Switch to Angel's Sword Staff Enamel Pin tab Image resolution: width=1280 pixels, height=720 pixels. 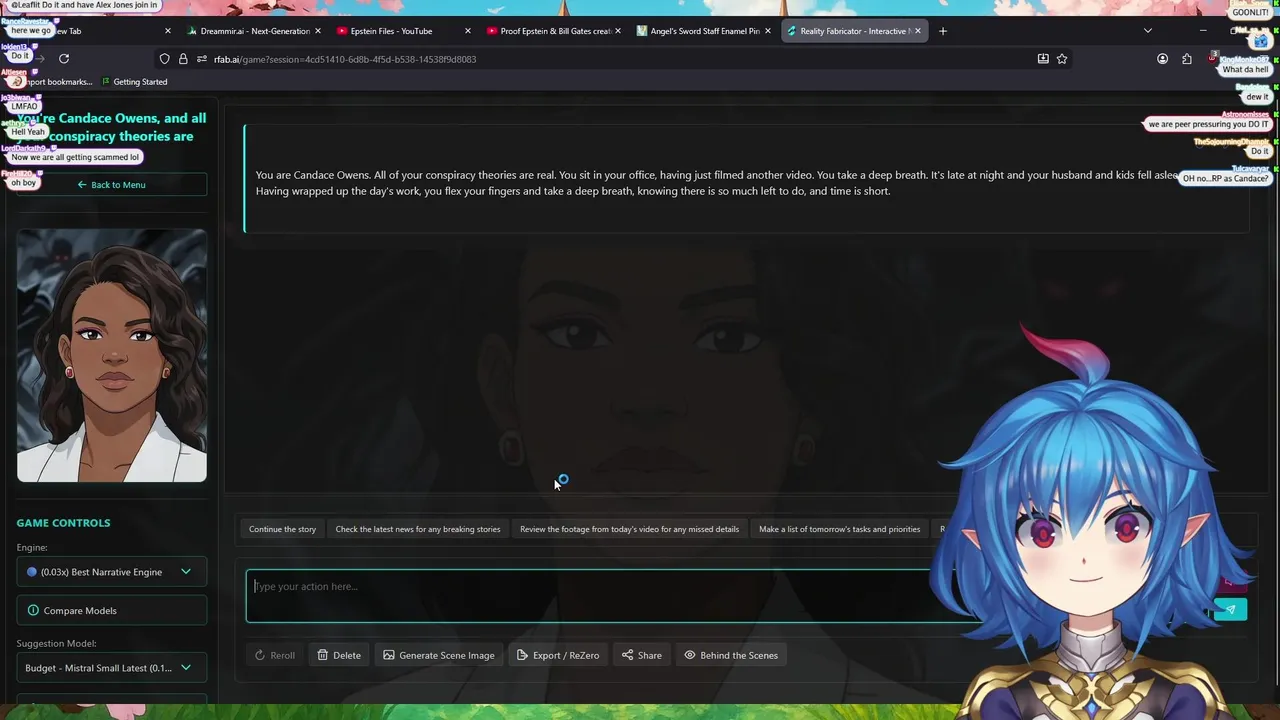(703, 31)
